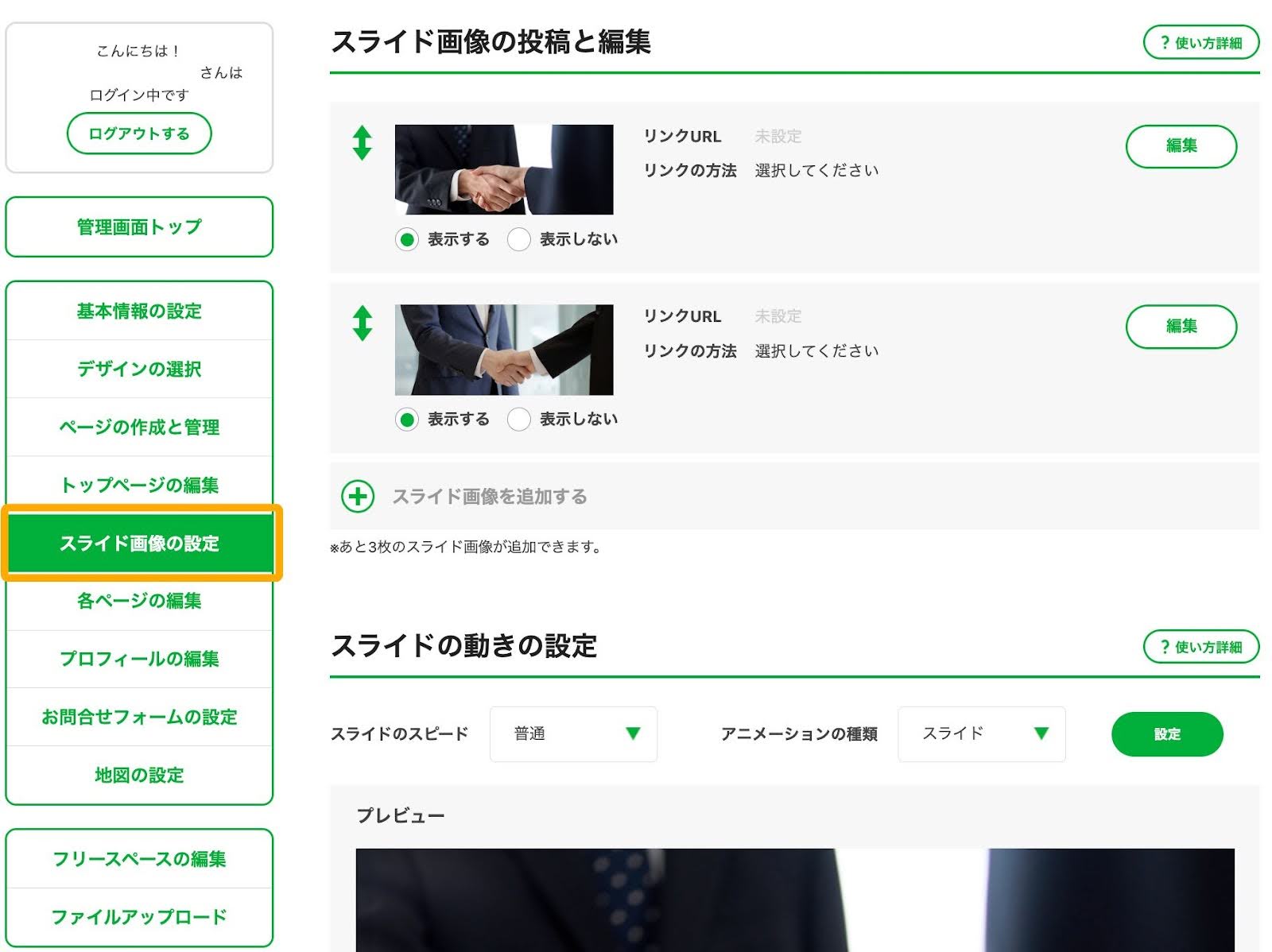1272x952 pixels.
Task: Open the アニメーションの種類 dropdown
Action: coord(981,733)
